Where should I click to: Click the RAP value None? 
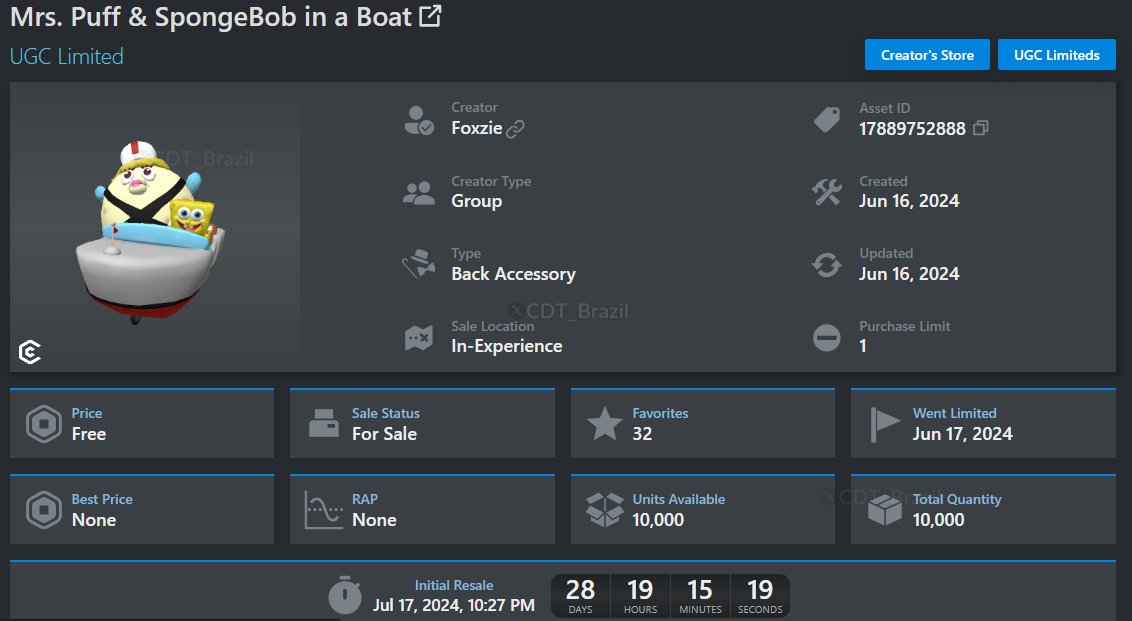click(374, 520)
